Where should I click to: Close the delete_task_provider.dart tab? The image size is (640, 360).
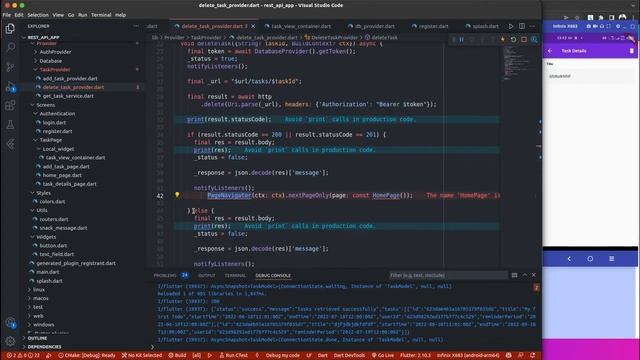pos(253,26)
